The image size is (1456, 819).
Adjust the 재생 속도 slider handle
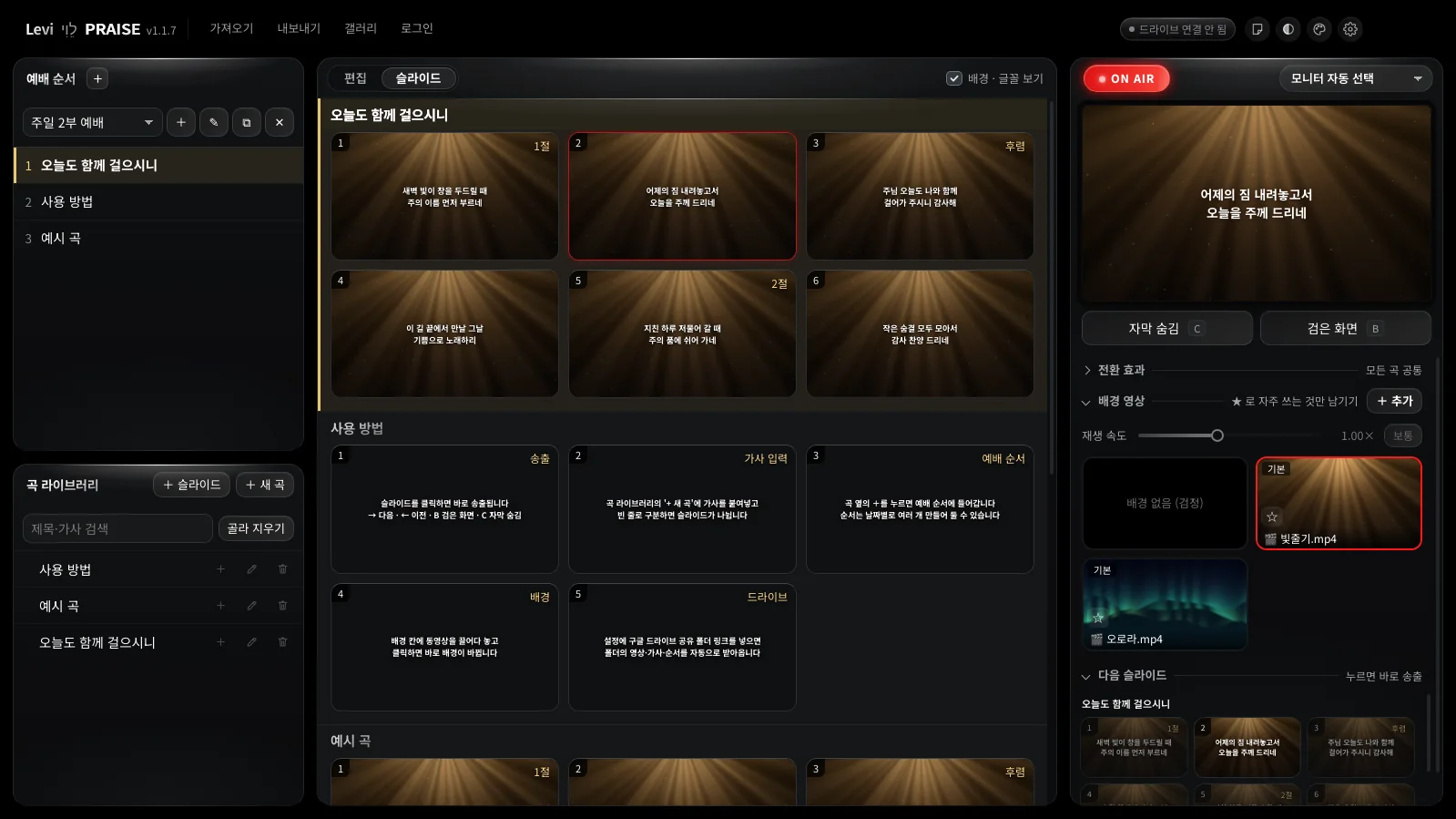pos(1217,435)
